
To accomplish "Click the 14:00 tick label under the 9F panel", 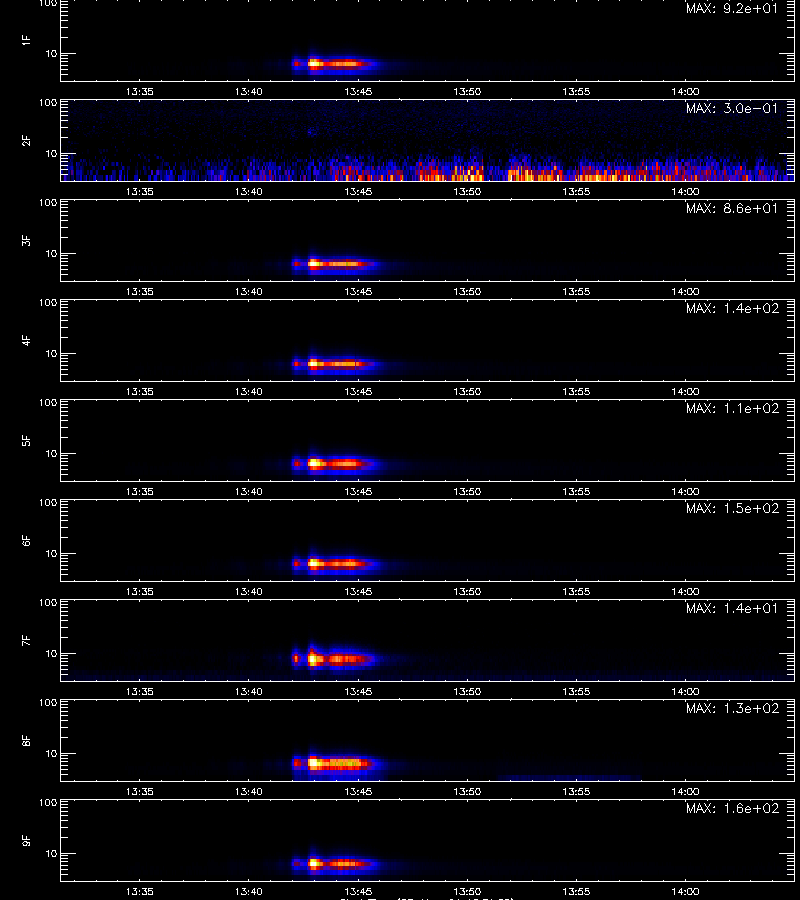I will coord(685,891).
